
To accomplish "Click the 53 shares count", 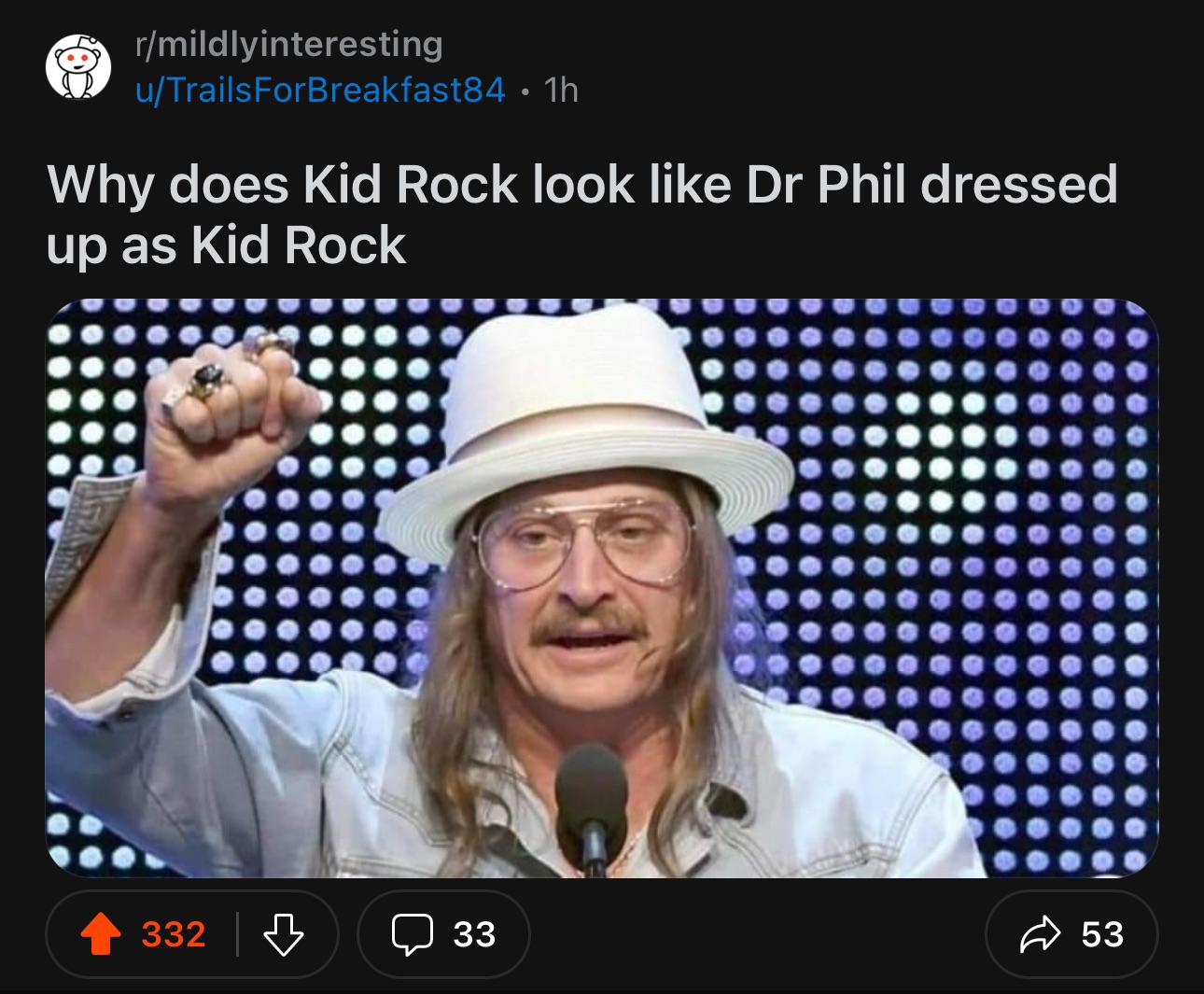I will coord(1102,934).
